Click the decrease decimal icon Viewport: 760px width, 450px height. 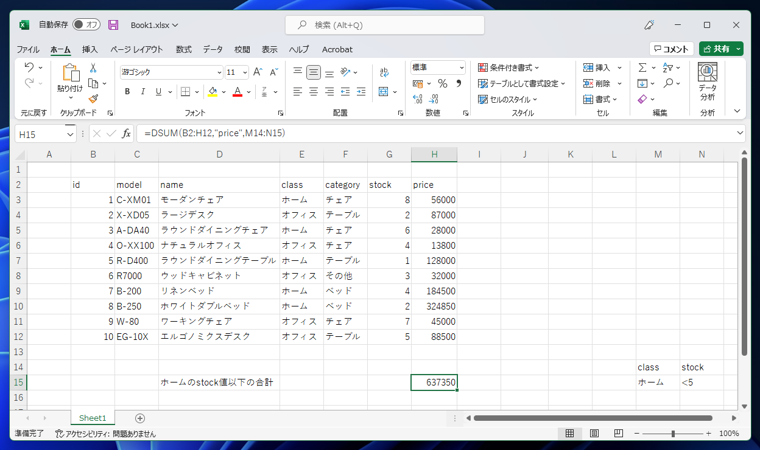click(434, 99)
